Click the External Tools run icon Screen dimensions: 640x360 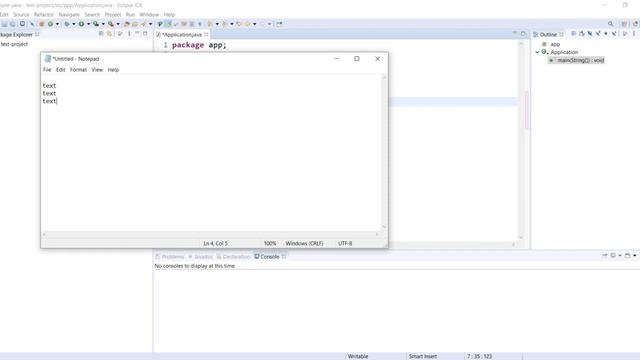[111, 24]
